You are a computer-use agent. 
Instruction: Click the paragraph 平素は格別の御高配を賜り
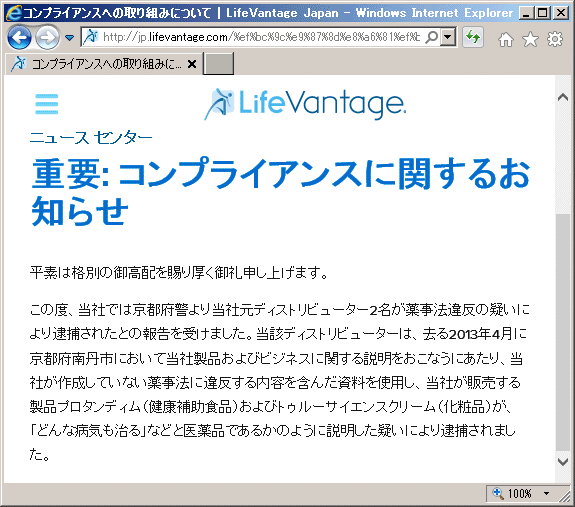coord(179,273)
